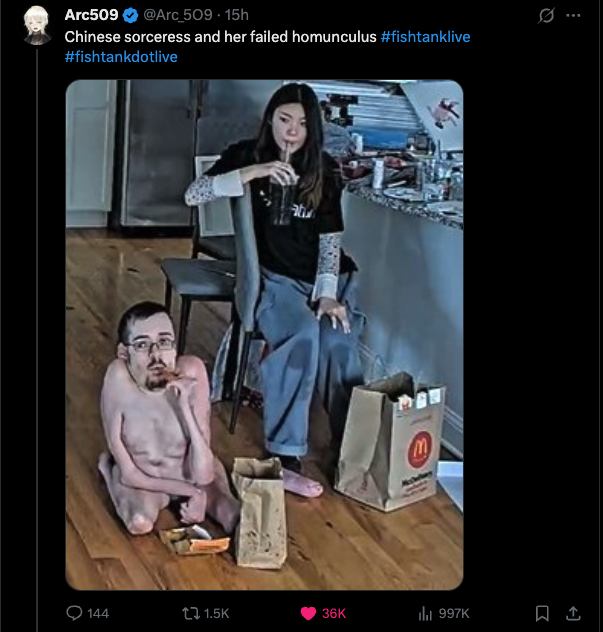The height and width of the screenshot is (632, 603).
Task: Click the blue verified badge
Action: (130, 15)
